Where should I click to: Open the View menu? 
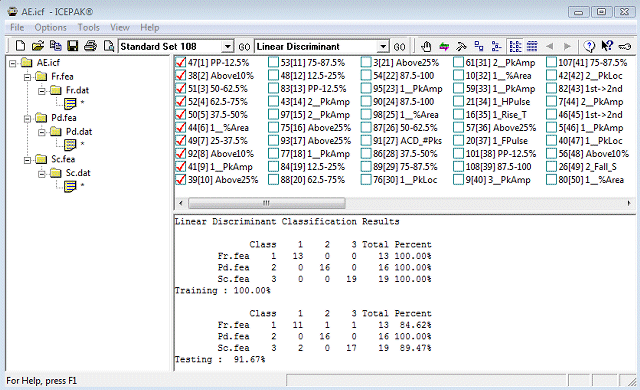tap(120, 27)
